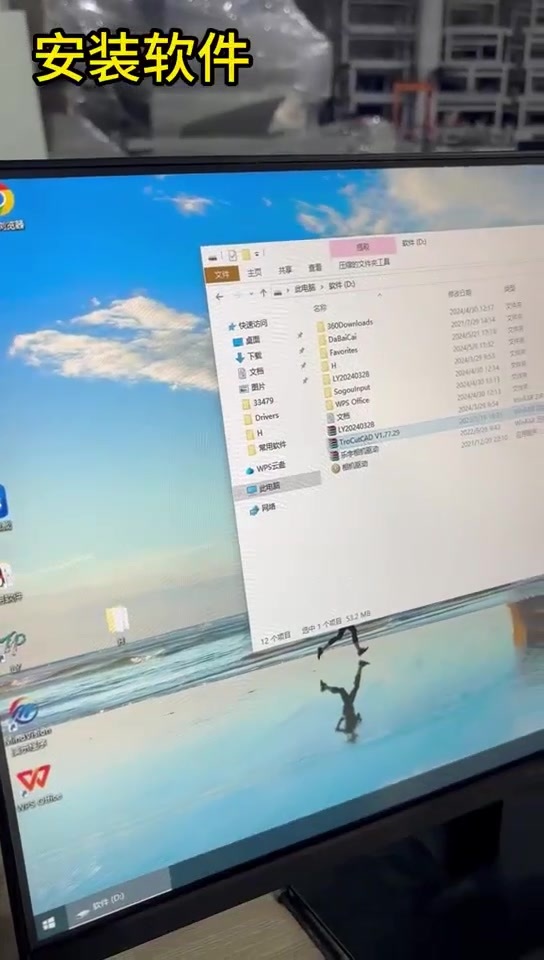Click the Windows Start button

(50, 923)
